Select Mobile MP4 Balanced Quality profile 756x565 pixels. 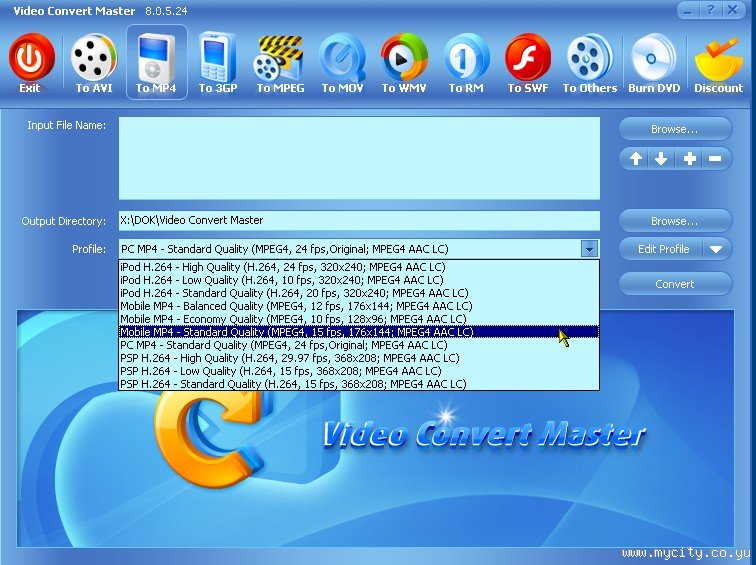tap(359, 306)
